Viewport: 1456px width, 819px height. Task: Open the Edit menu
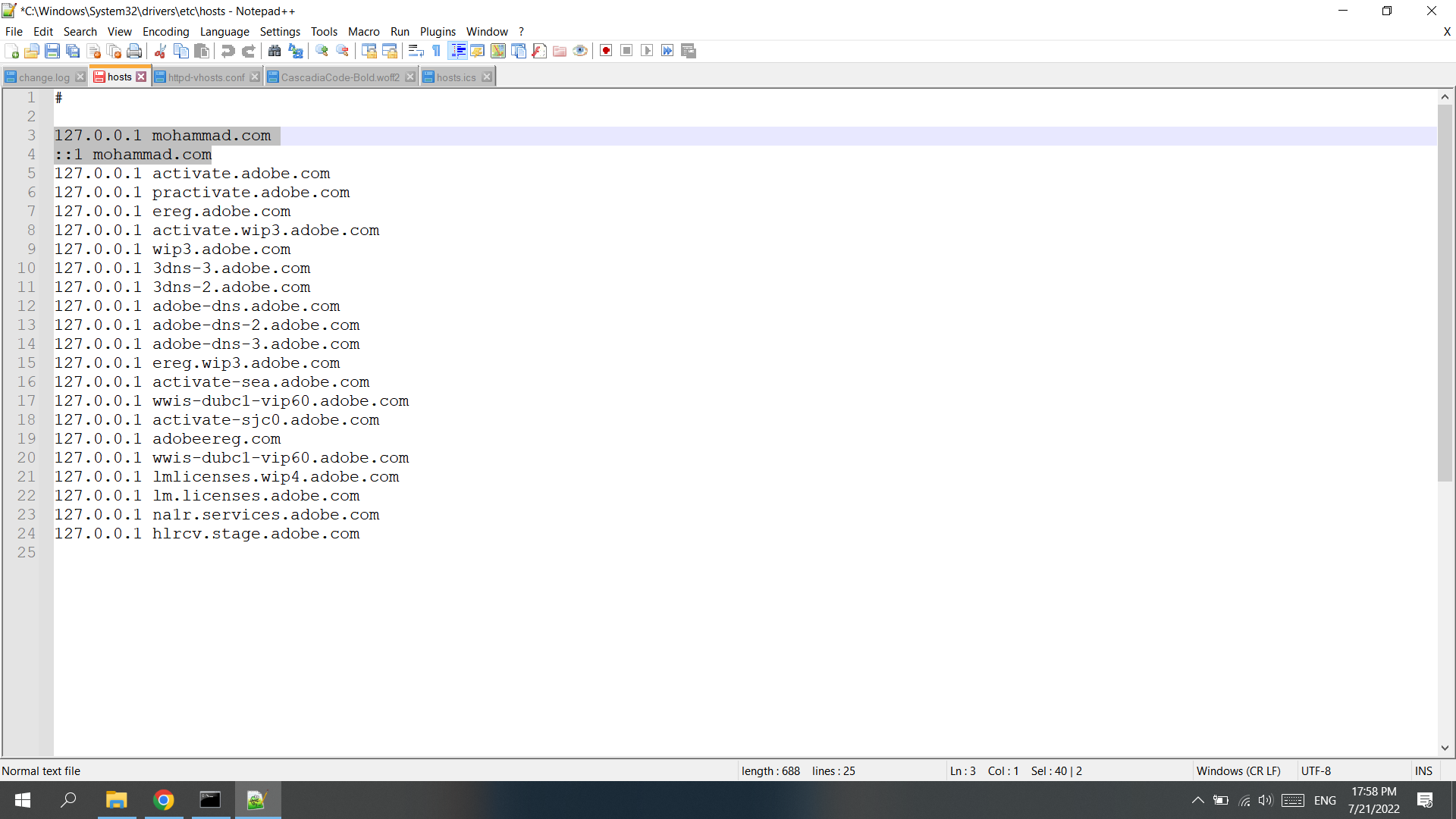click(43, 32)
